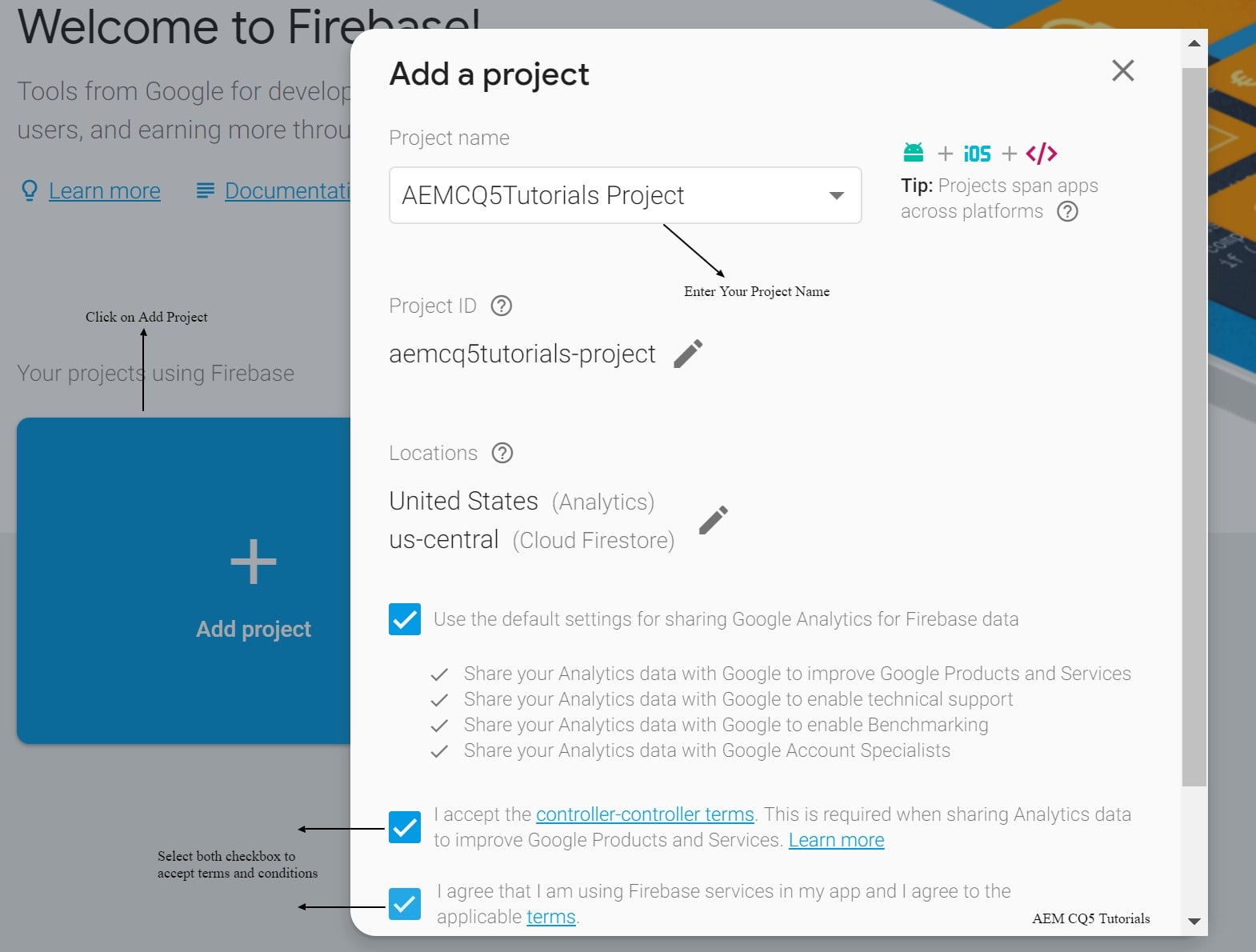Uncheck default Analytics sharing settings checkbox

405,619
